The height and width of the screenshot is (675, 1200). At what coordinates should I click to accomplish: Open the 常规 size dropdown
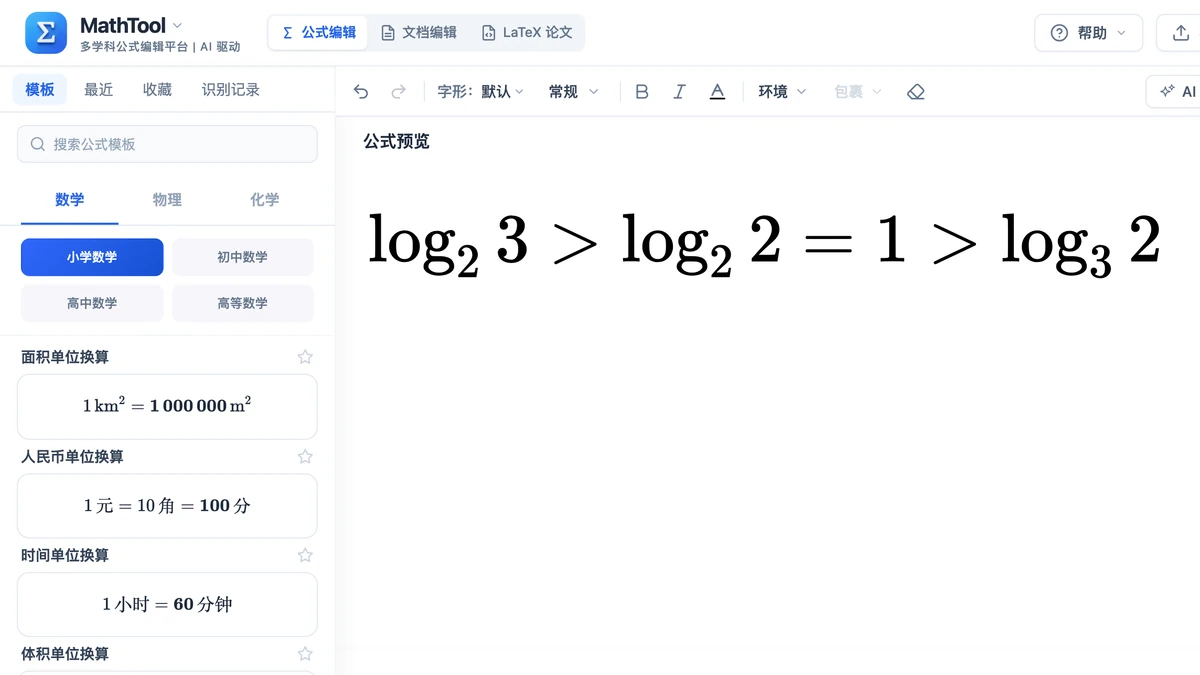click(x=573, y=92)
